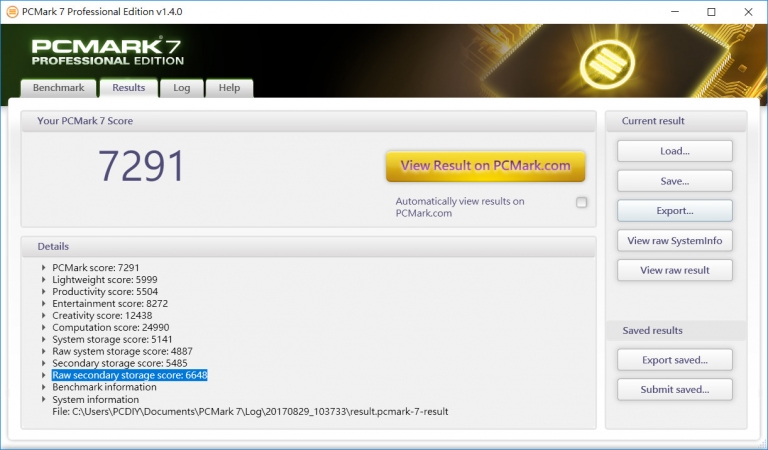Minimize the PCMark 7 window
768x450 pixels.
(x=675, y=12)
